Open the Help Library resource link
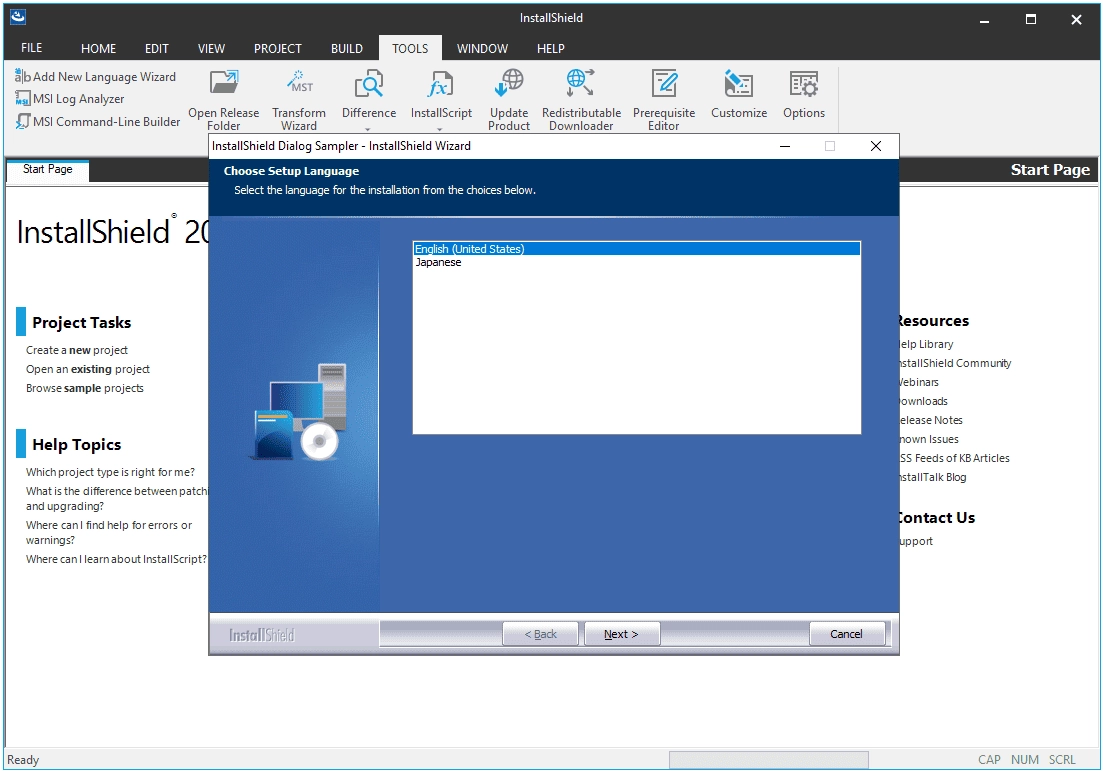The width and height of the screenshot is (1103, 771). [x=926, y=344]
